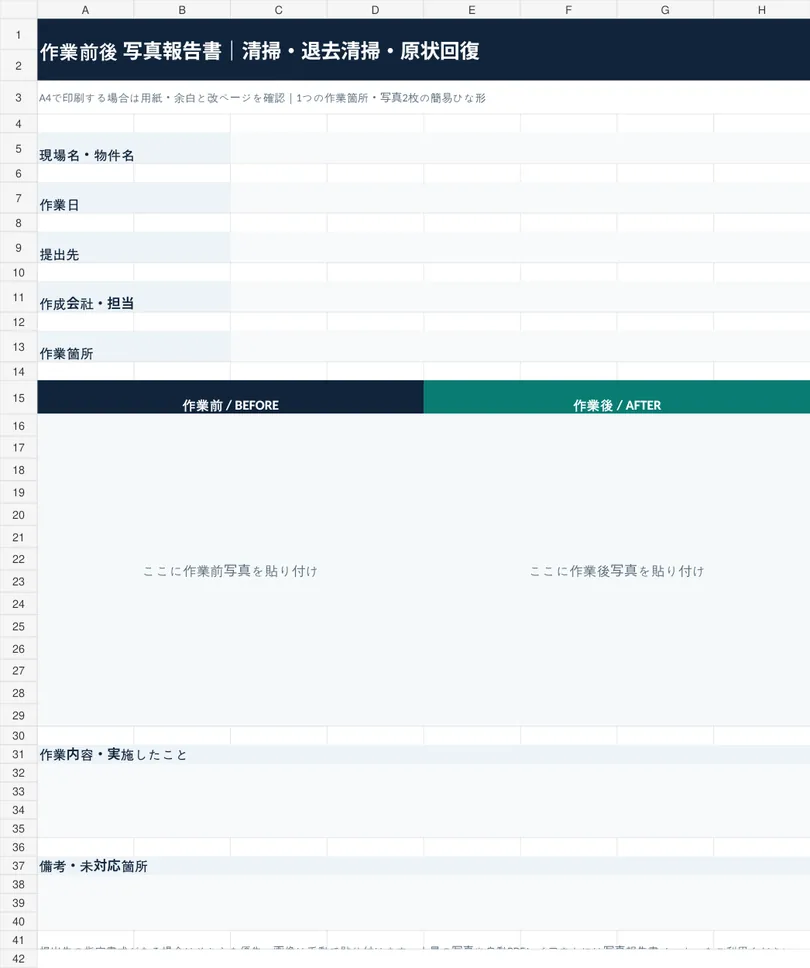Click the '作業日' label cell
810x968 pixels.
pos(134,198)
